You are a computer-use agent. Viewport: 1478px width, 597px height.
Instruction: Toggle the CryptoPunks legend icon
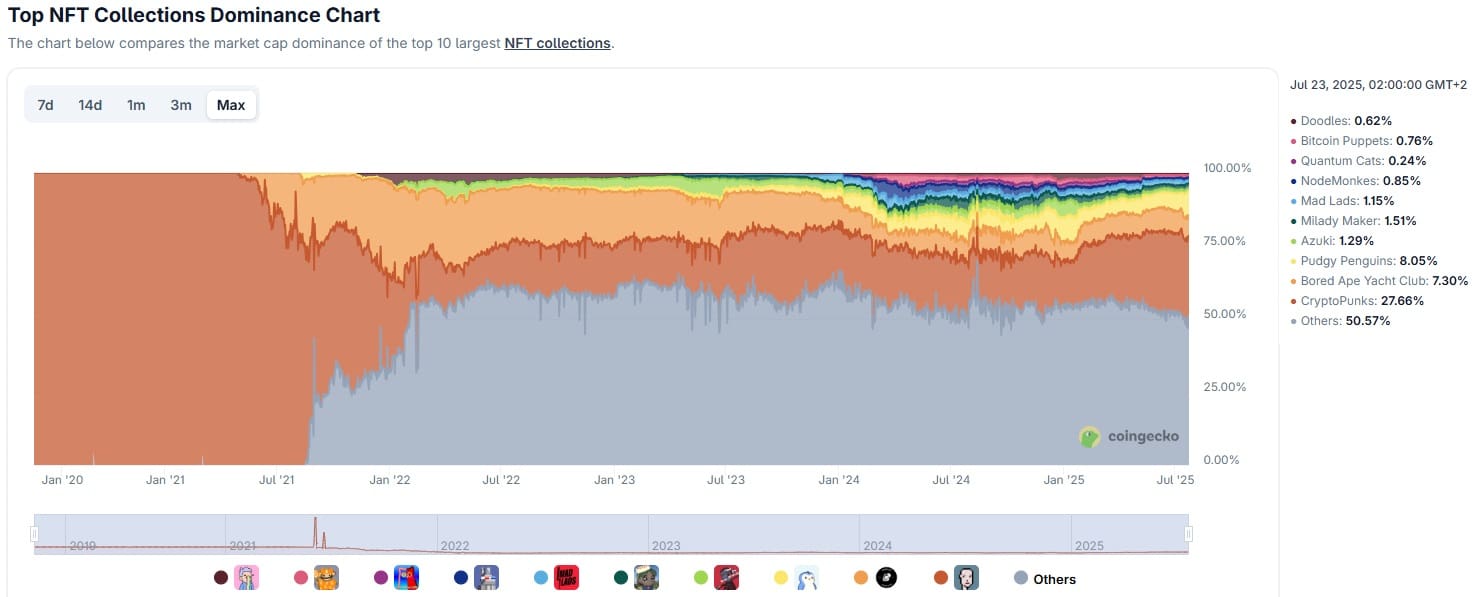(x=967, y=578)
